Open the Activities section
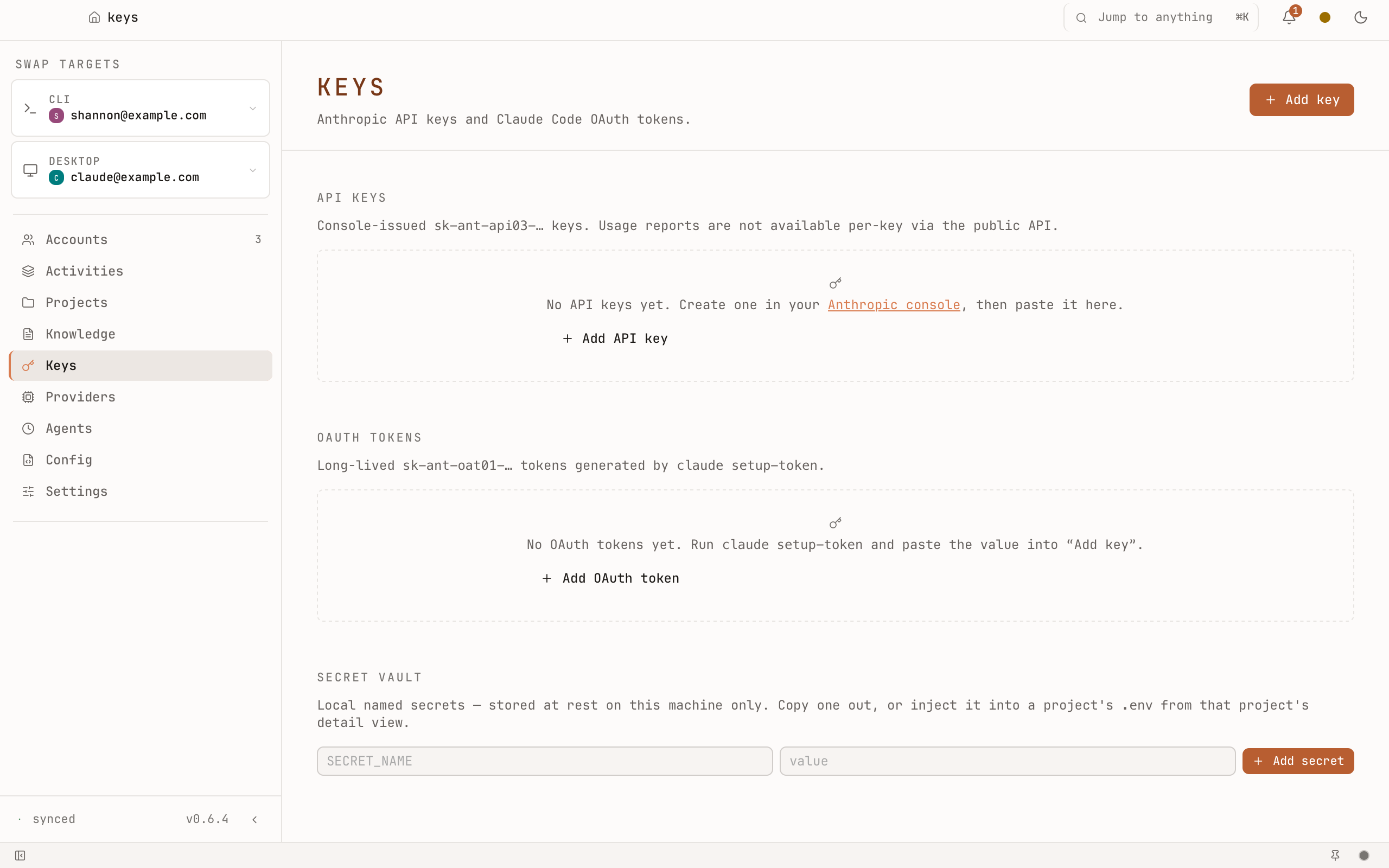The image size is (1389, 868). 141,271
